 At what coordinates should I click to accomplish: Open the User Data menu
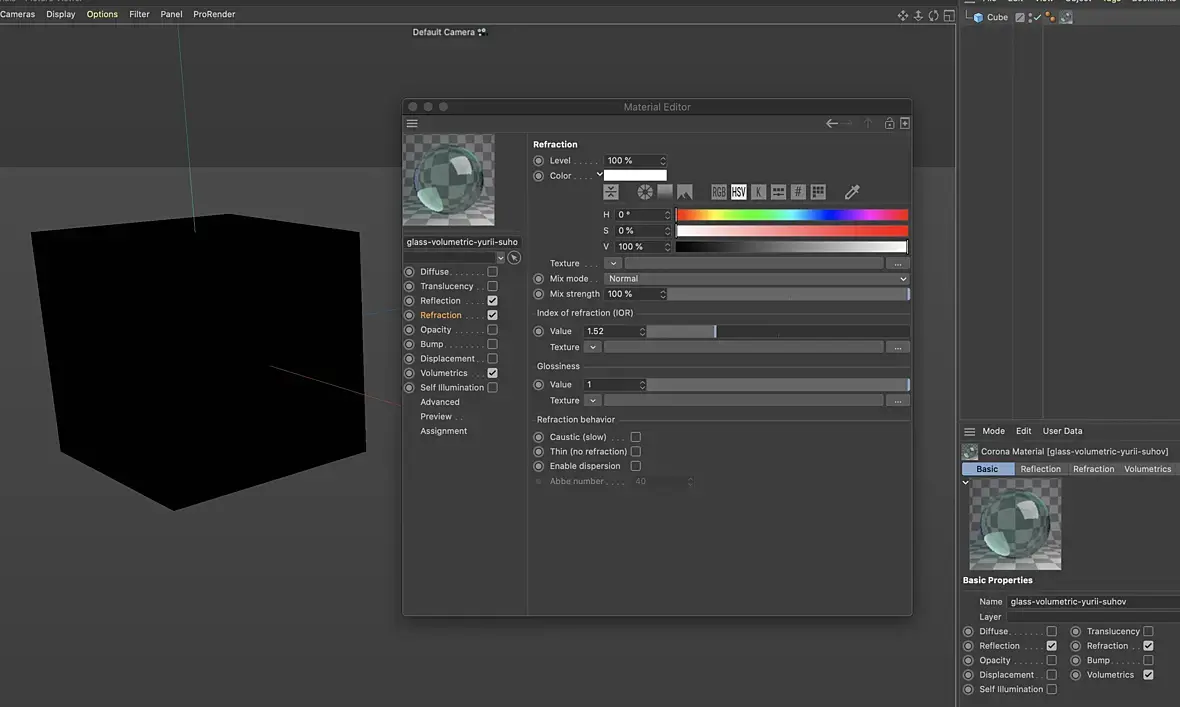click(x=1063, y=431)
